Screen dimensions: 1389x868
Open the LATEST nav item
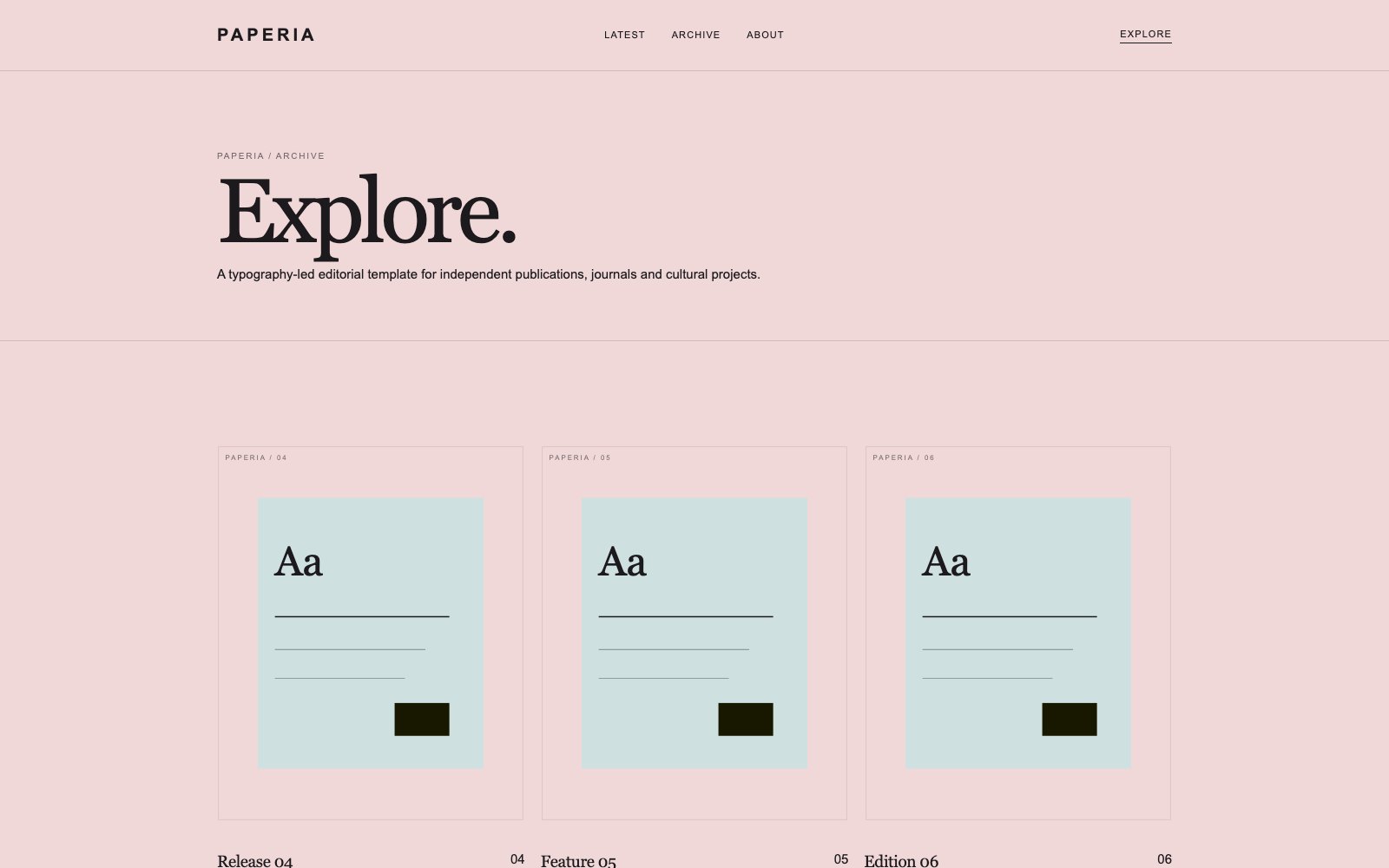click(624, 35)
